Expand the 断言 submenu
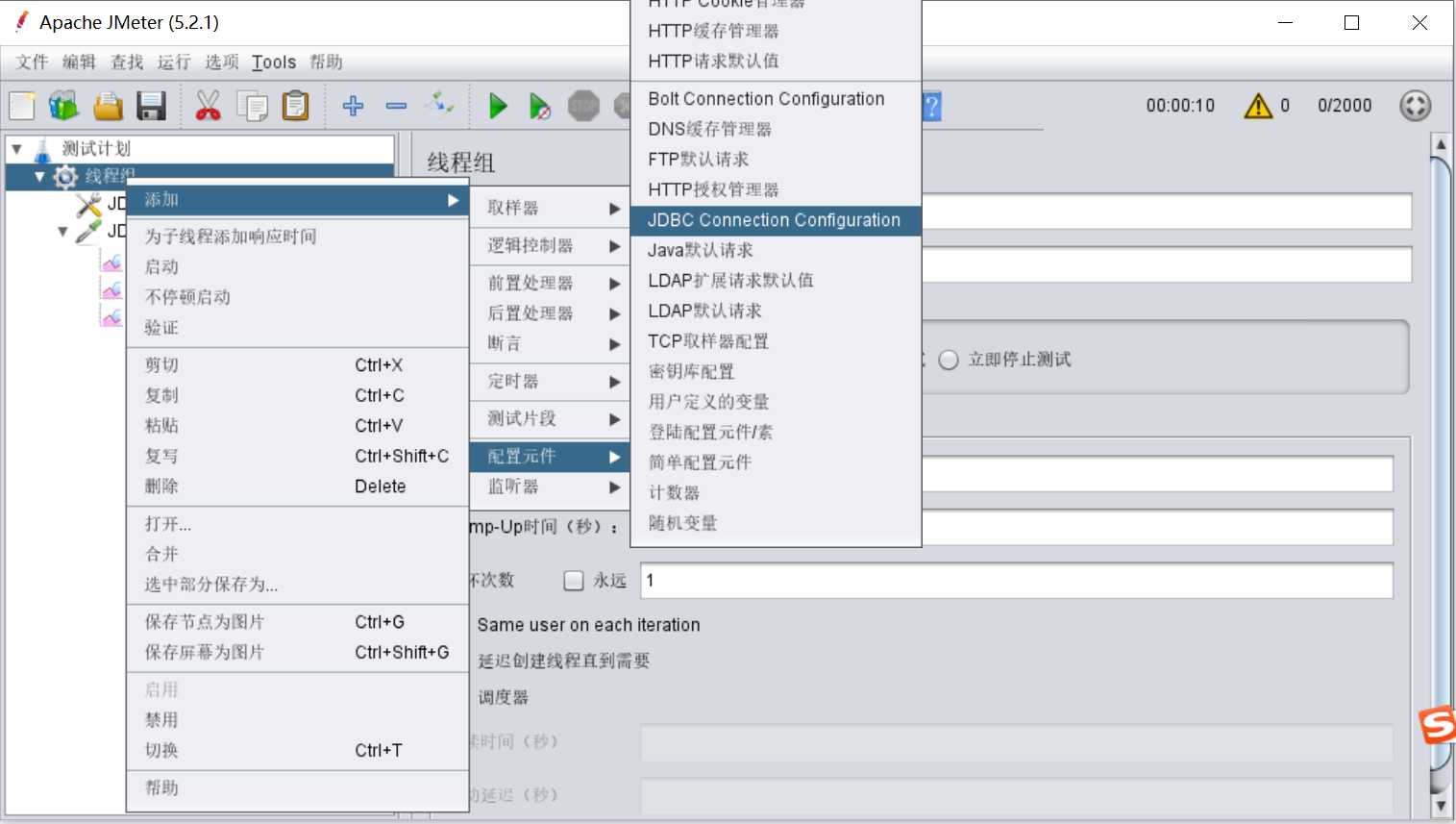Viewport: 1456px width, 824px height. [550, 343]
